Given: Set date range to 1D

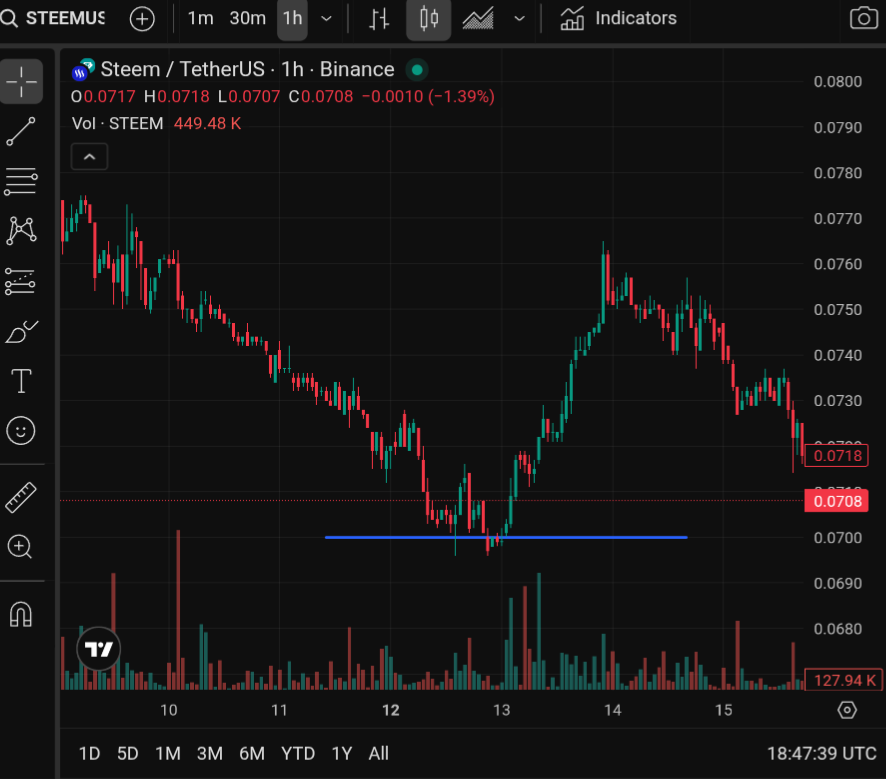Looking at the screenshot, I should pyautogui.click(x=89, y=754).
